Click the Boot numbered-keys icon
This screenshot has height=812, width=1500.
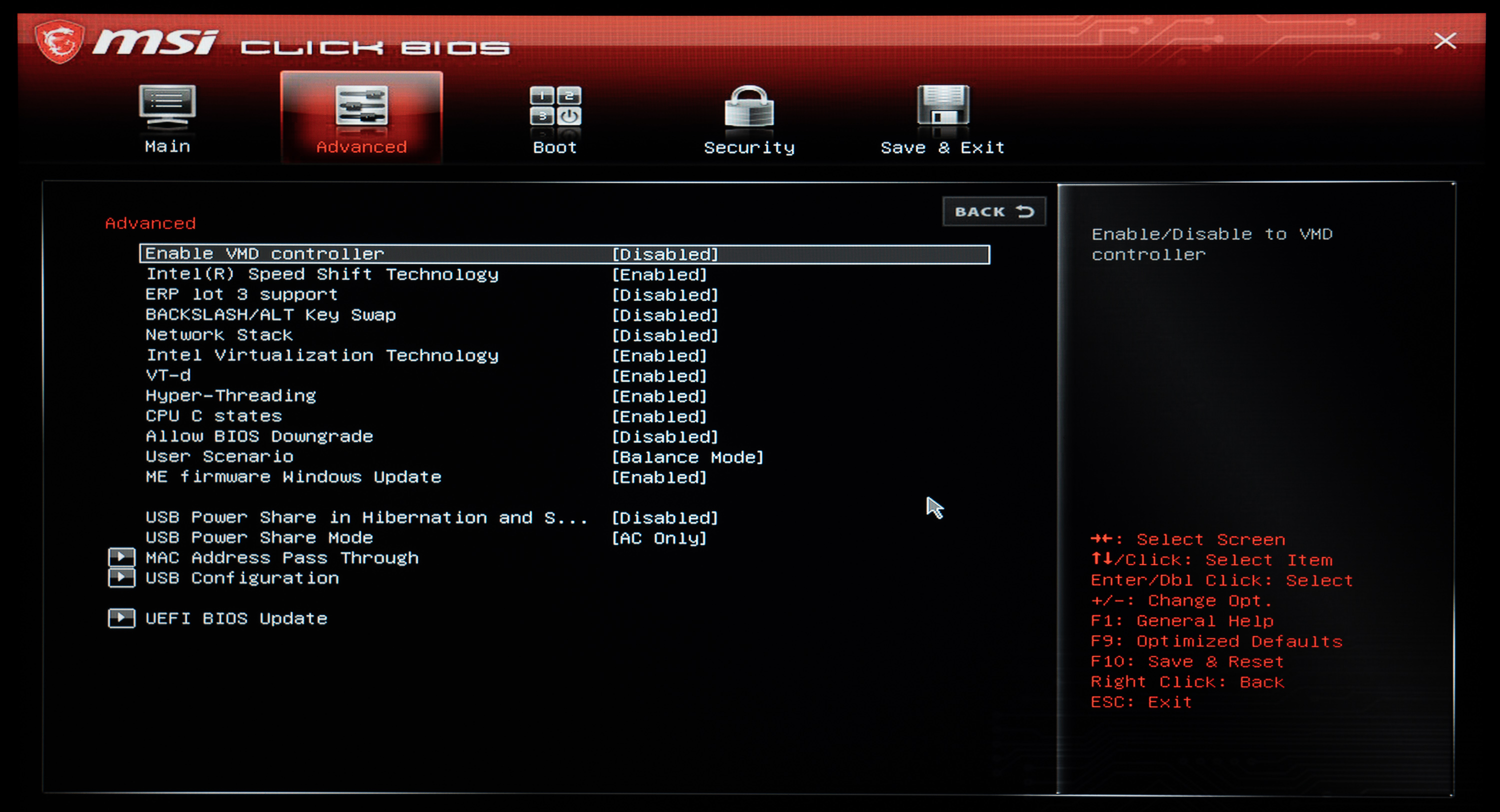click(x=555, y=105)
